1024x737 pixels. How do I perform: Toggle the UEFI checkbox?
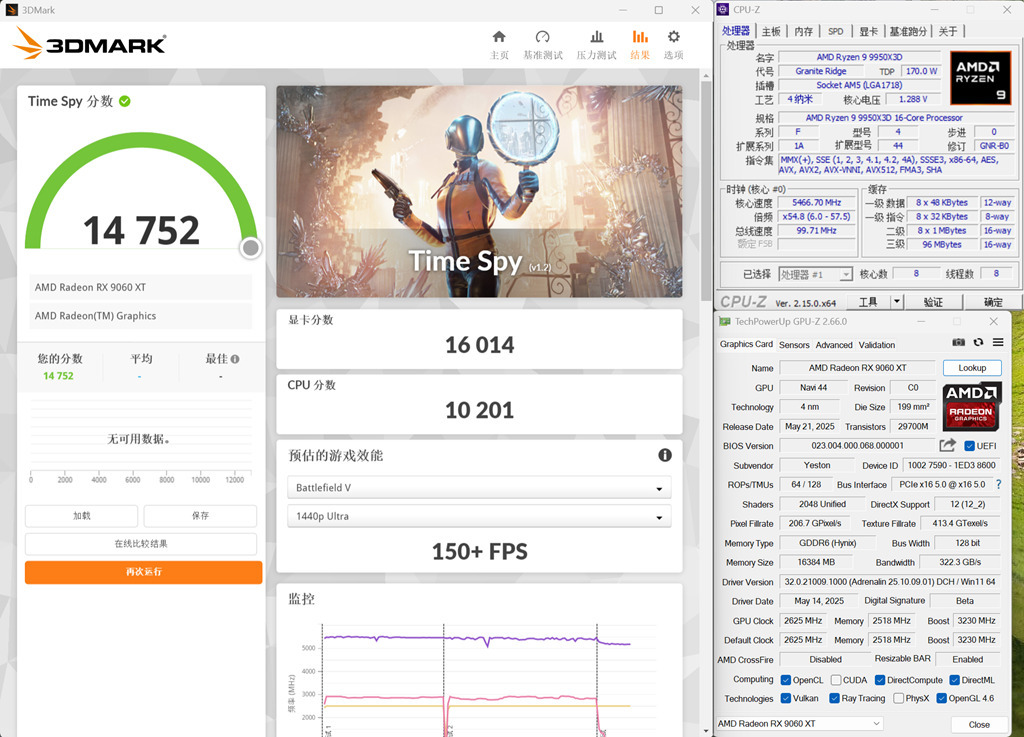pos(969,446)
